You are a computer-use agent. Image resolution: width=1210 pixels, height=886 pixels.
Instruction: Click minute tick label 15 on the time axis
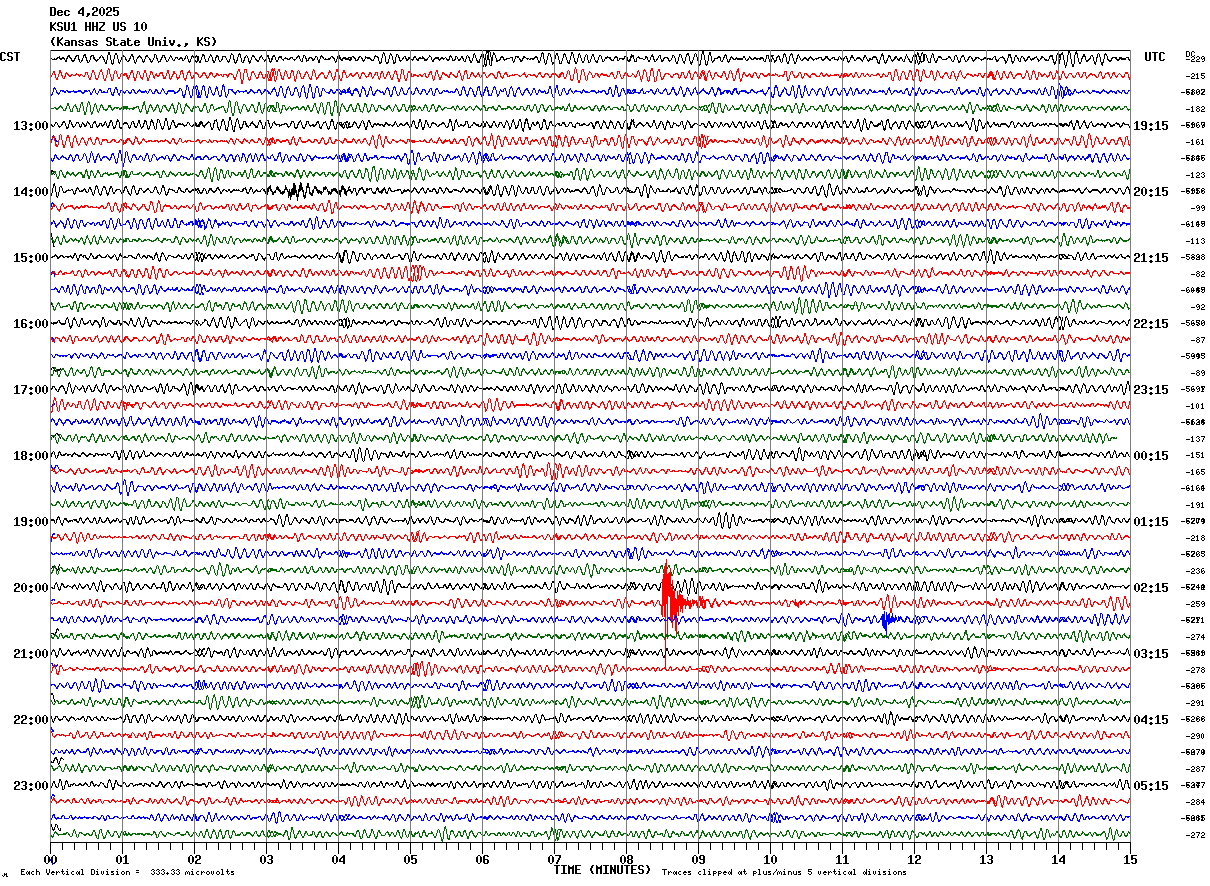pos(1130,859)
